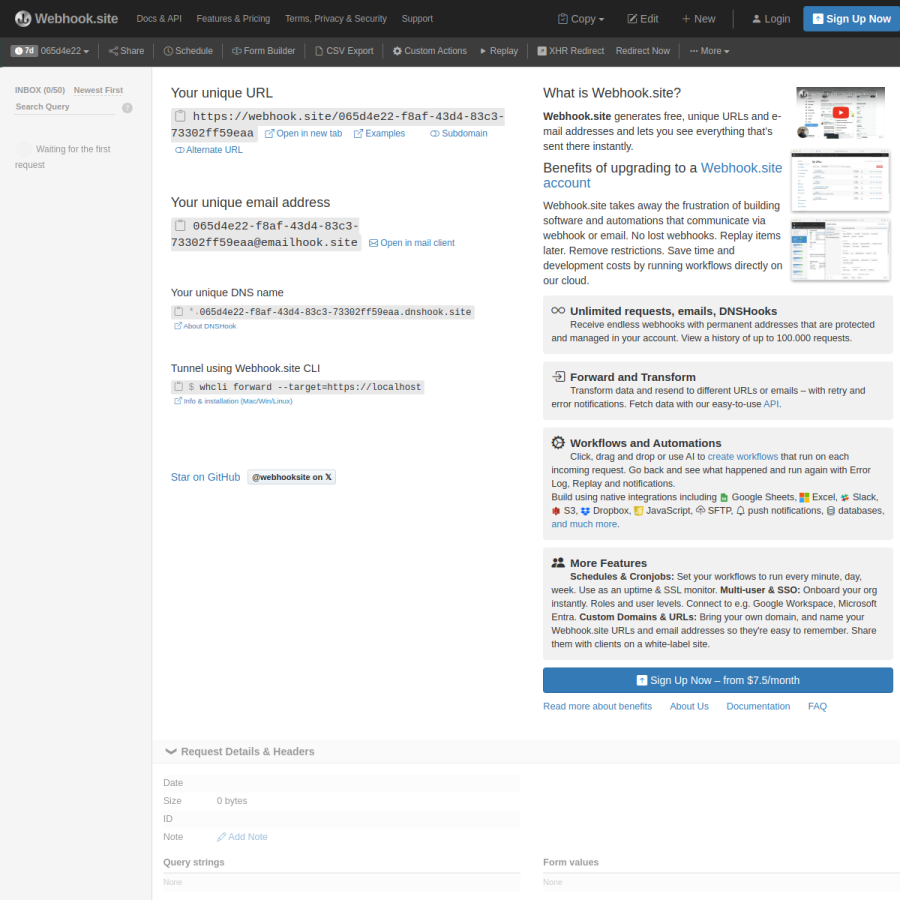Open the Documentation link
The width and height of the screenshot is (900, 900).
[758, 707]
